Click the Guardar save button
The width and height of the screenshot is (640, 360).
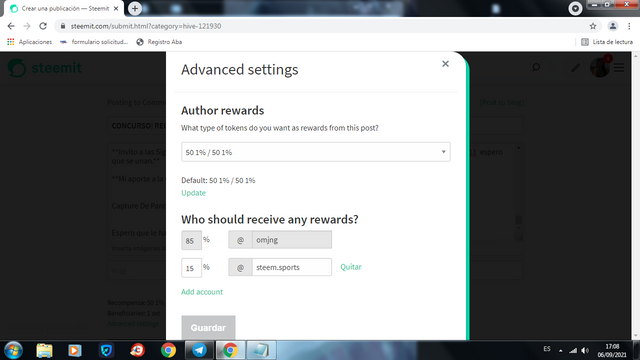click(208, 327)
